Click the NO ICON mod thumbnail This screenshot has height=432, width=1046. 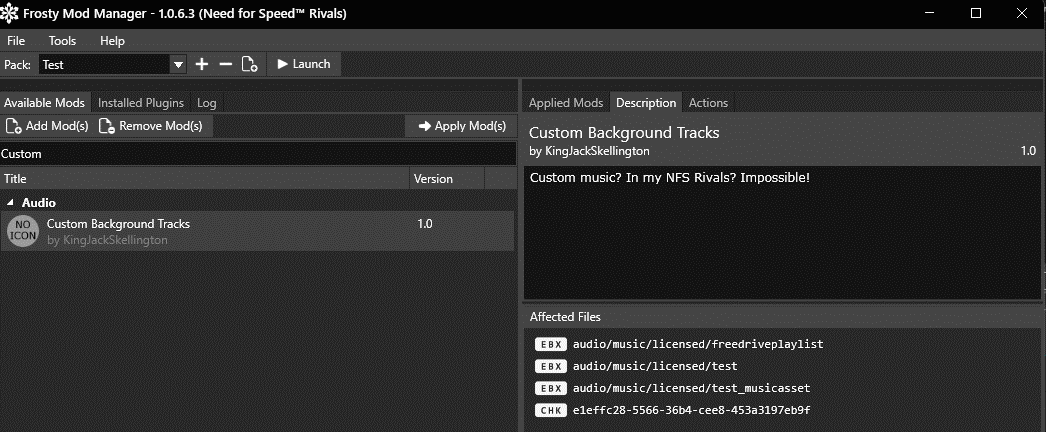click(x=23, y=231)
